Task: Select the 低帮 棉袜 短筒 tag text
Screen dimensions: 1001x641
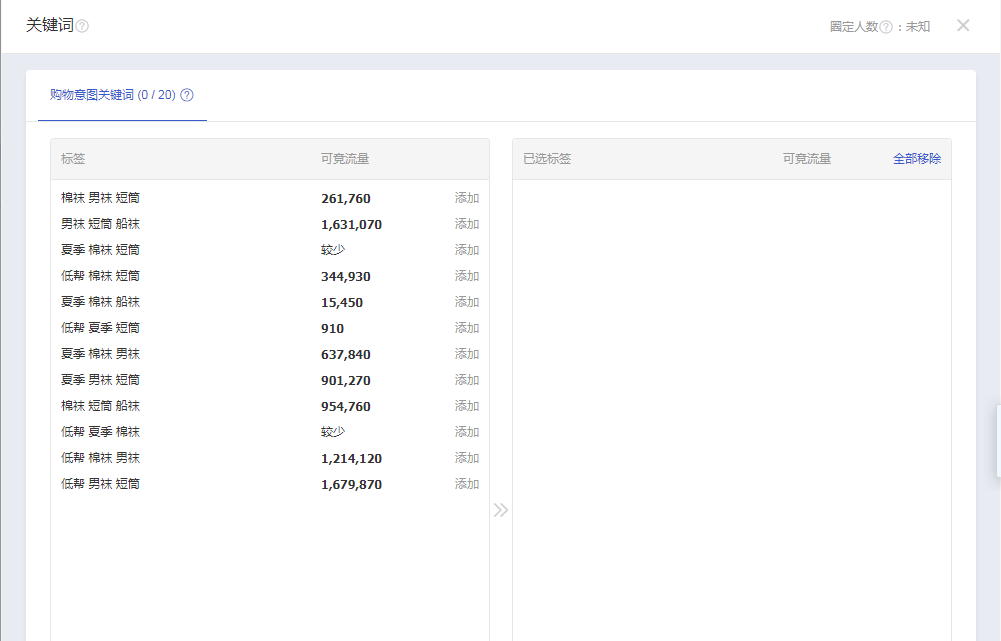Action: point(100,276)
